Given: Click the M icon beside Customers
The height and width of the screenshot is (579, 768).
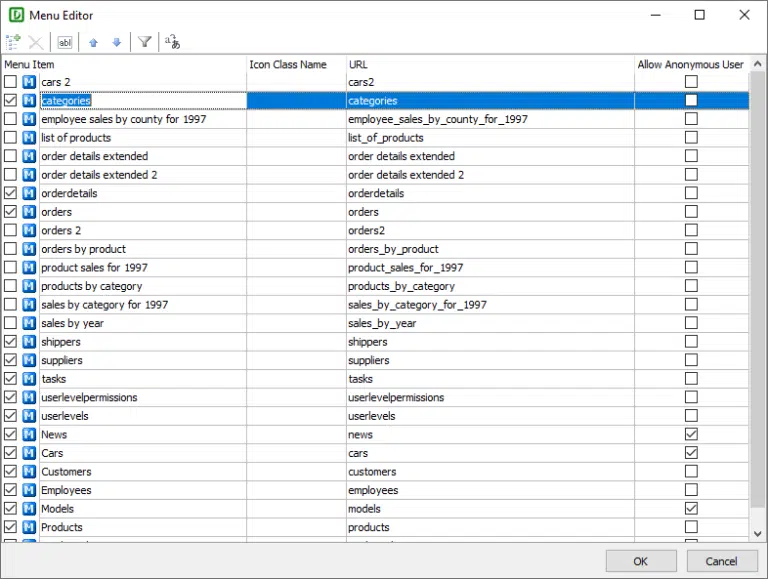Looking at the screenshot, I should point(29,471).
